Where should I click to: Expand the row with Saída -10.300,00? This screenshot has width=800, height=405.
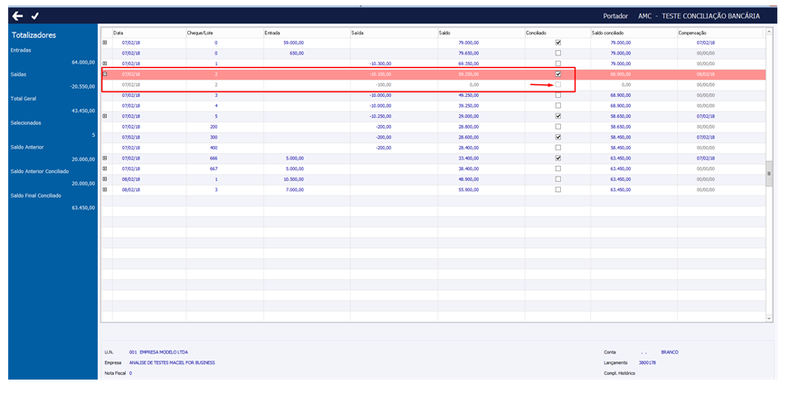click(105, 64)
